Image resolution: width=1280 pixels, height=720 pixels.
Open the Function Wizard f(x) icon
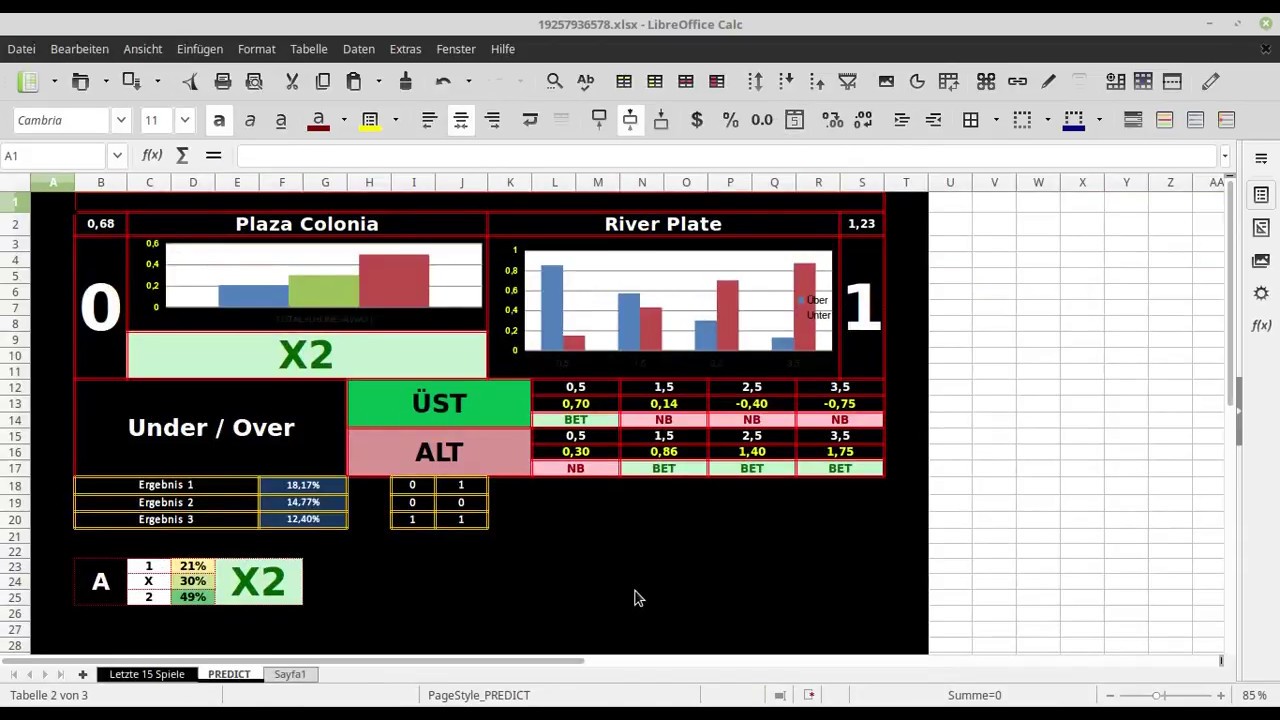(152, 155)
